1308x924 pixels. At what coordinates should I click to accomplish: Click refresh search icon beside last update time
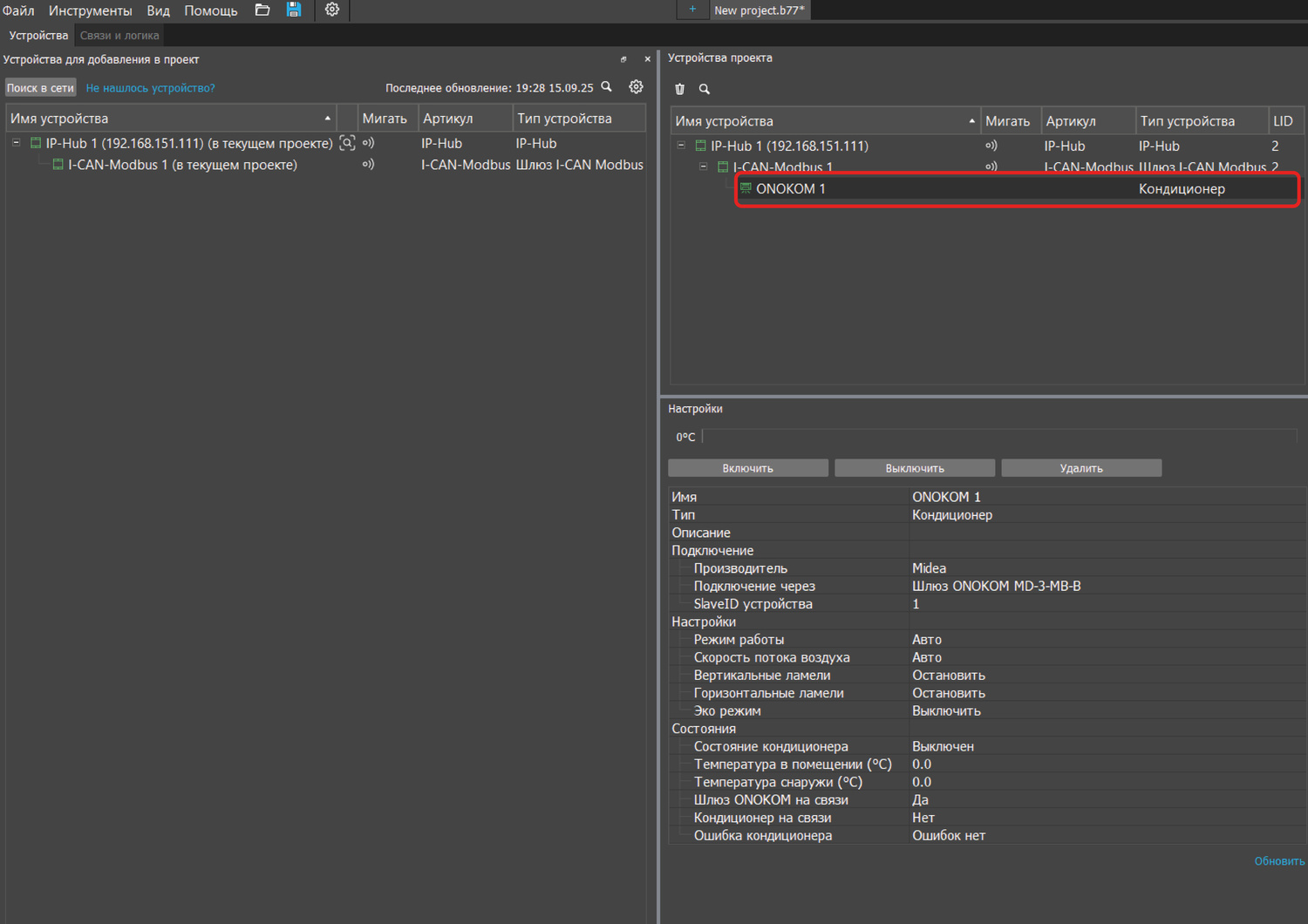coord(607,87)
